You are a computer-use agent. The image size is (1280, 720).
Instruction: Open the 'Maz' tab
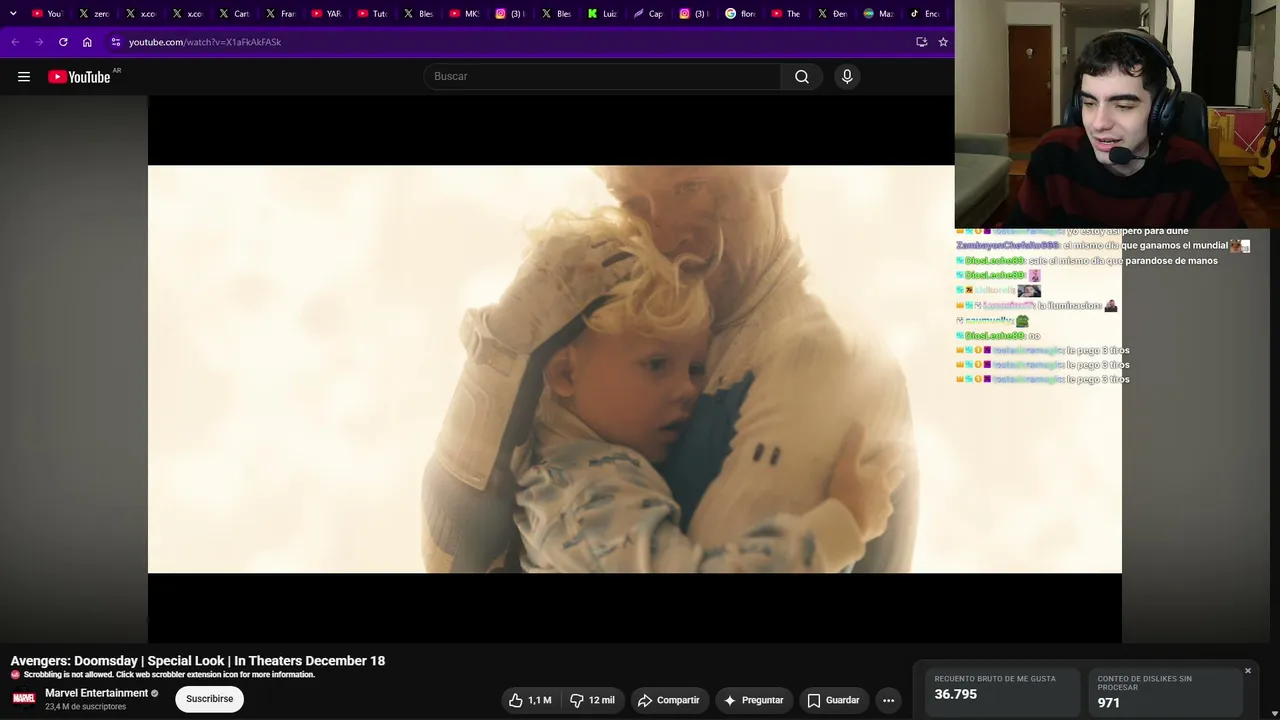click(x=878, y=14)
